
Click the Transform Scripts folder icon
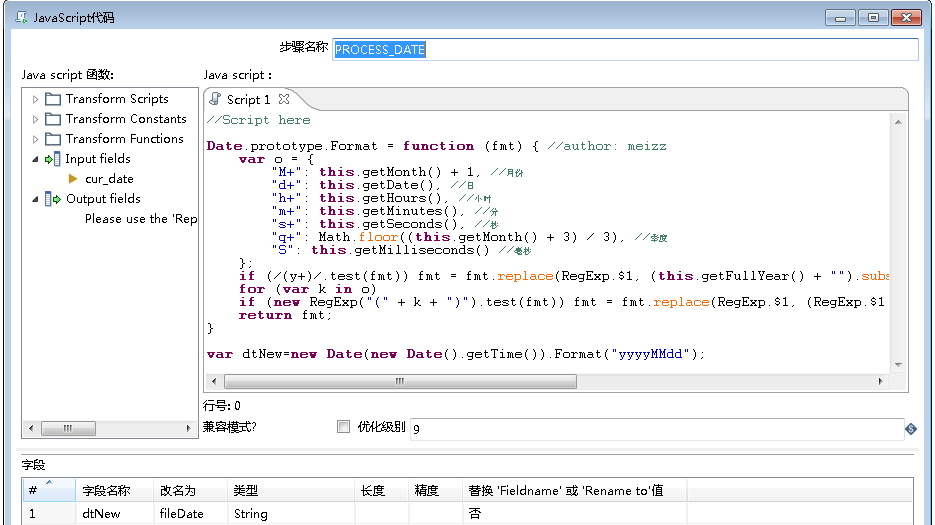tap(53, 99)
